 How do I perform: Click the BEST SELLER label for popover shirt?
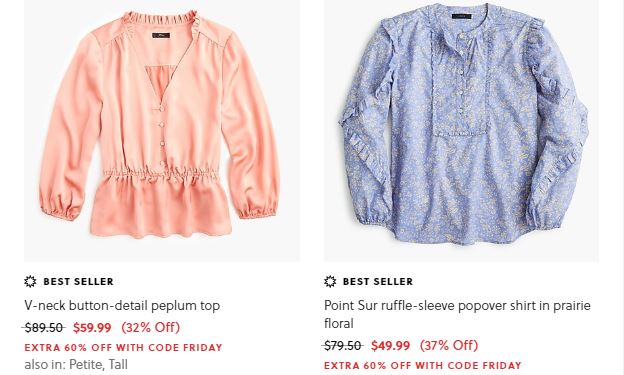378,281
